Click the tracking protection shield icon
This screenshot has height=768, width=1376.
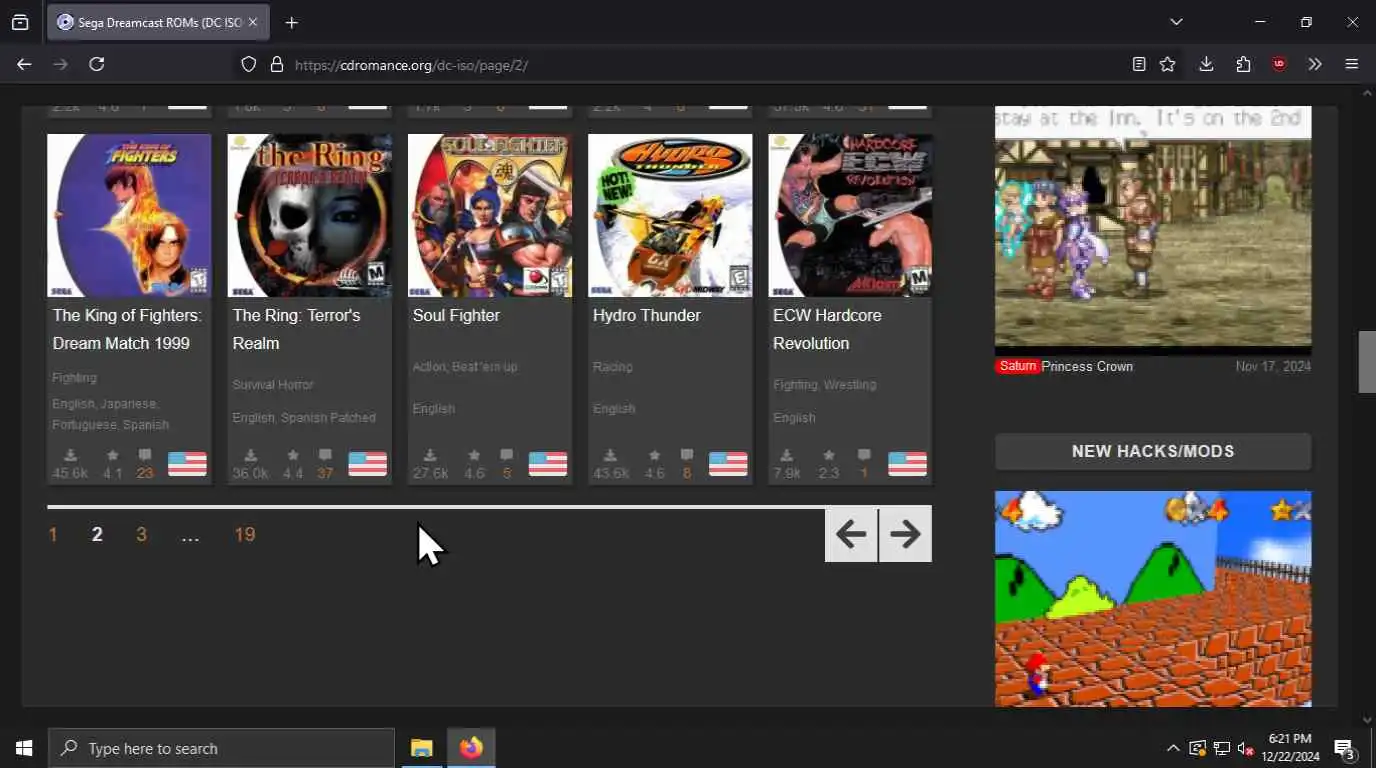coord(249,64)
